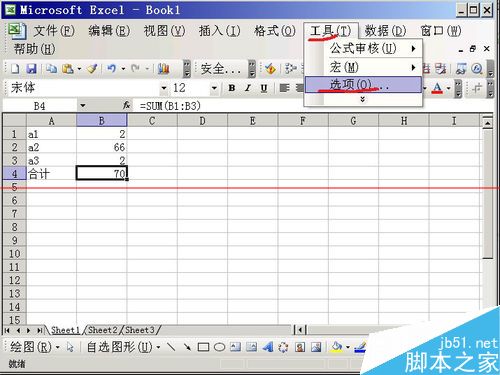The height and width of the screenshot is (375, 500).
Task: Open the AutoShapes menu
Action: 123,347
